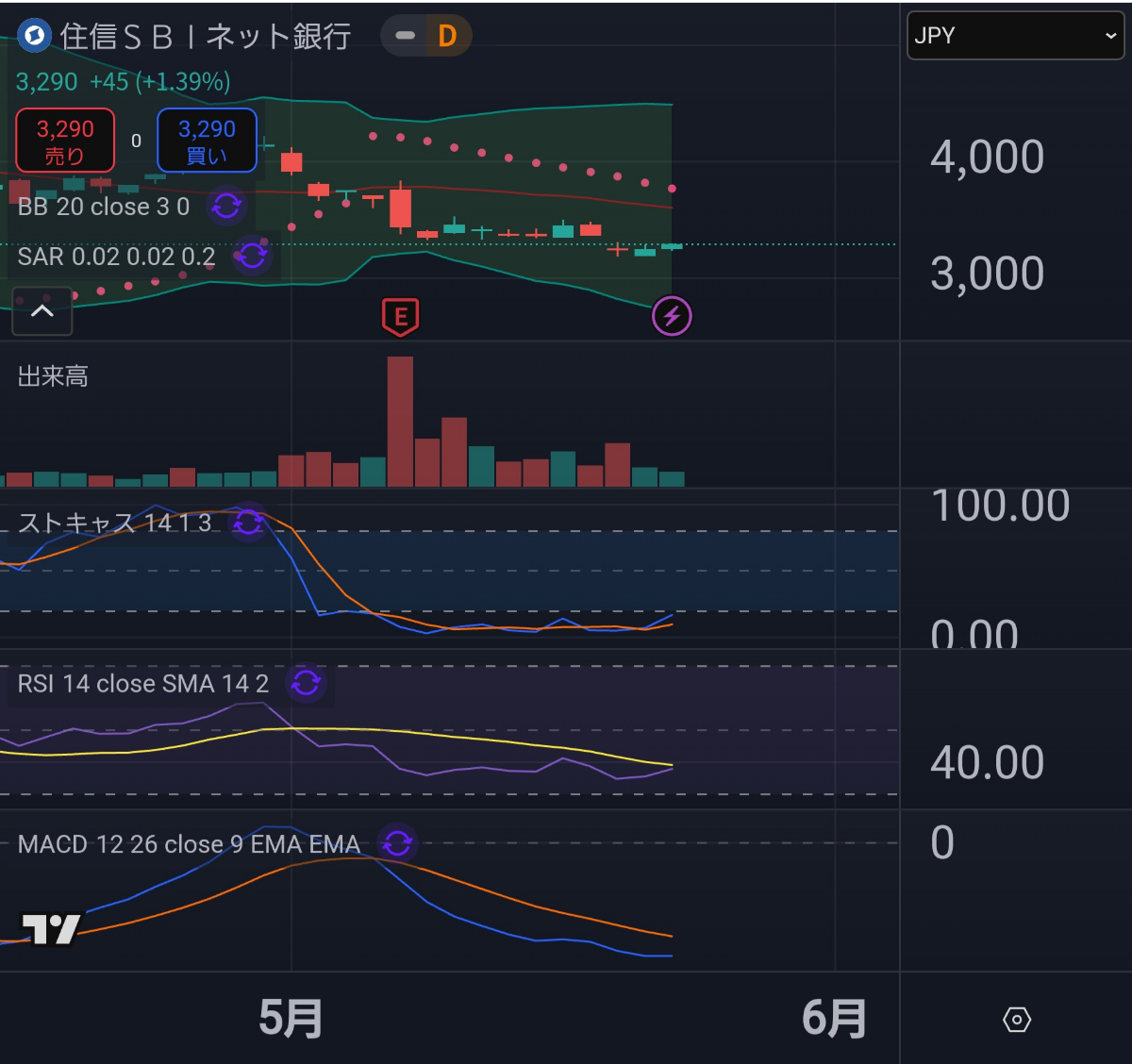Open the JPY currency dropdown
The width and height of the screenshot is (1132, 1064).
click(1016, 36)
